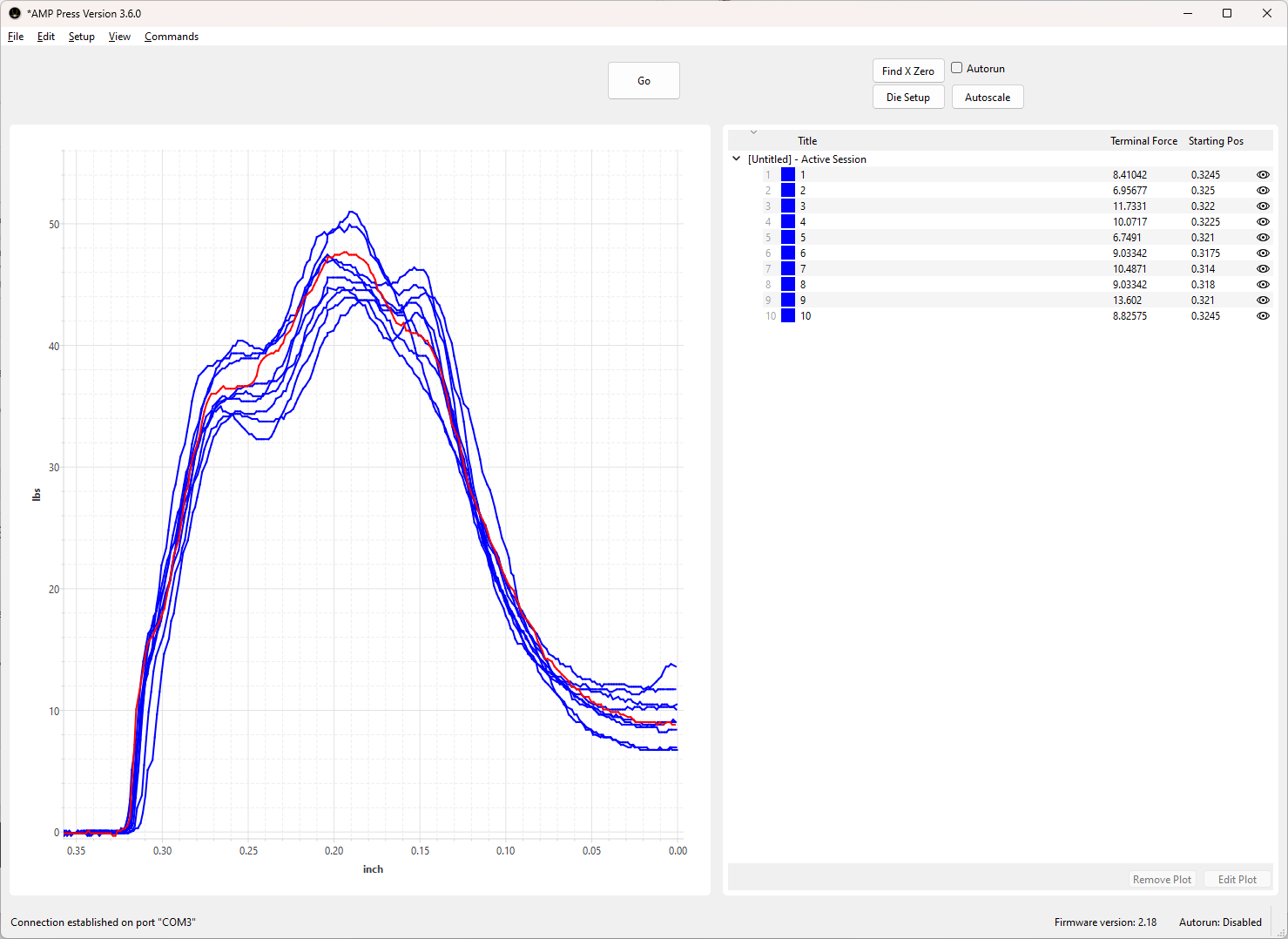Click the blue color swatch of plot 3
Screen dimensions: 1288x939
point(788,206)
